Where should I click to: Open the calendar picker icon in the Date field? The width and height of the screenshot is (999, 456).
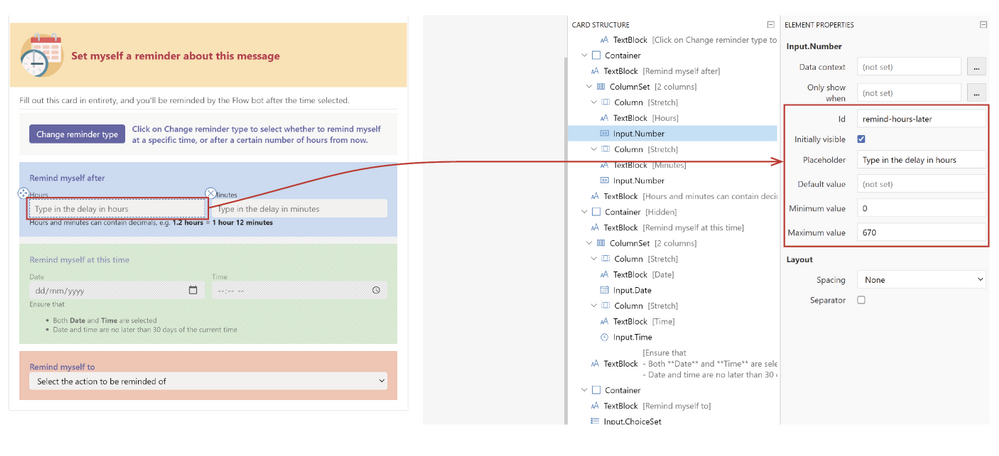193,290
